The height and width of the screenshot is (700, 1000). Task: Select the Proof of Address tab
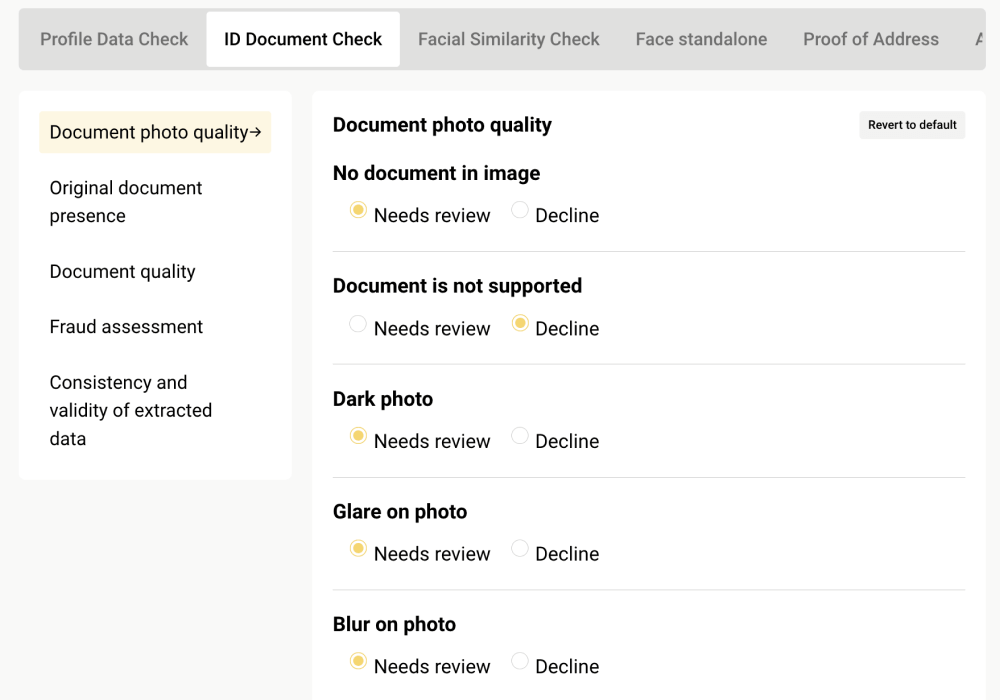(x=870, y=40)
